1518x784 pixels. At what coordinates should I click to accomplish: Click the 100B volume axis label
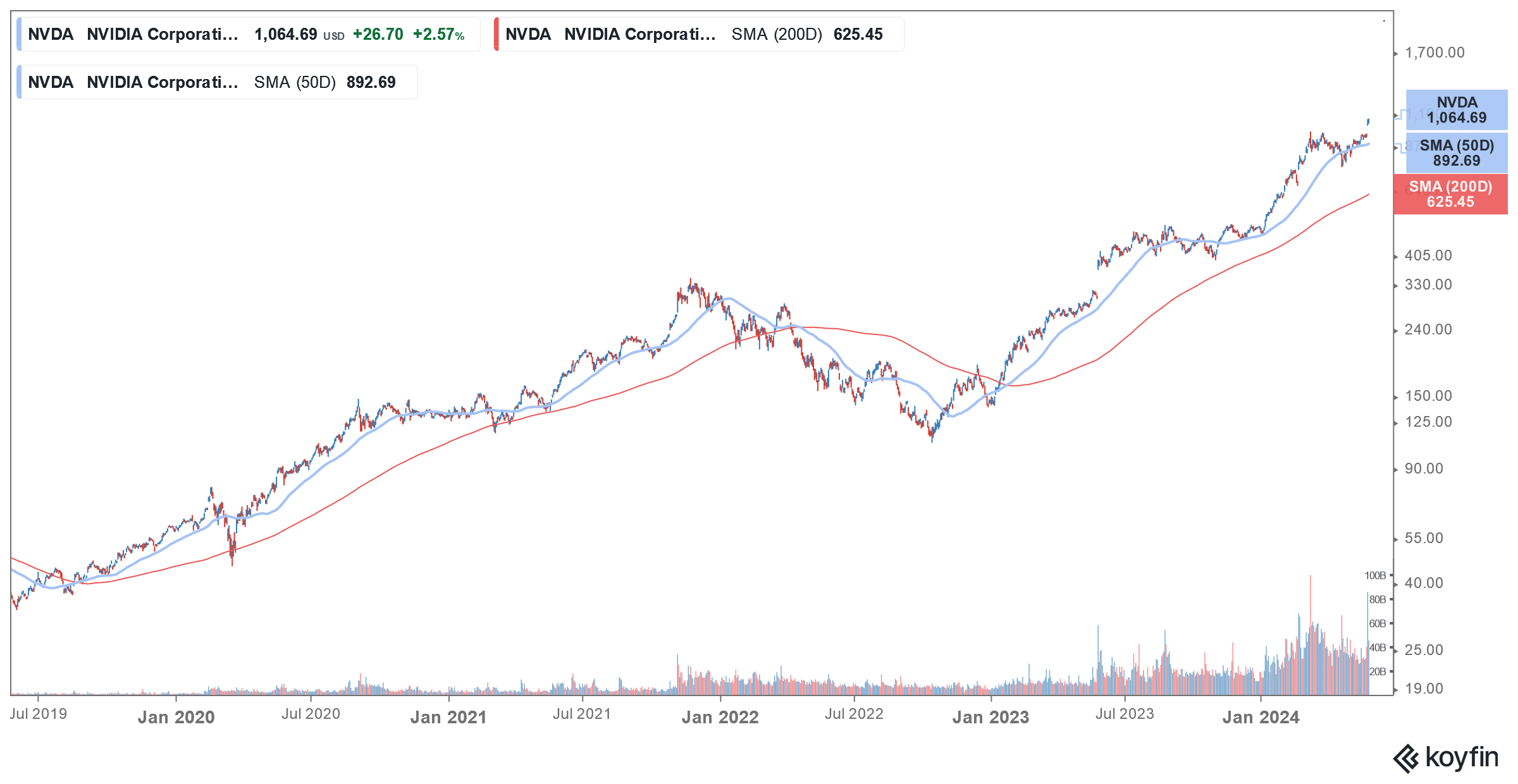point(1375,575)
